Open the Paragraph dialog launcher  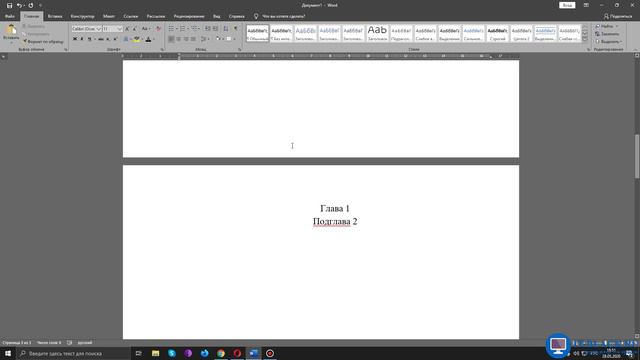[240, 49]
